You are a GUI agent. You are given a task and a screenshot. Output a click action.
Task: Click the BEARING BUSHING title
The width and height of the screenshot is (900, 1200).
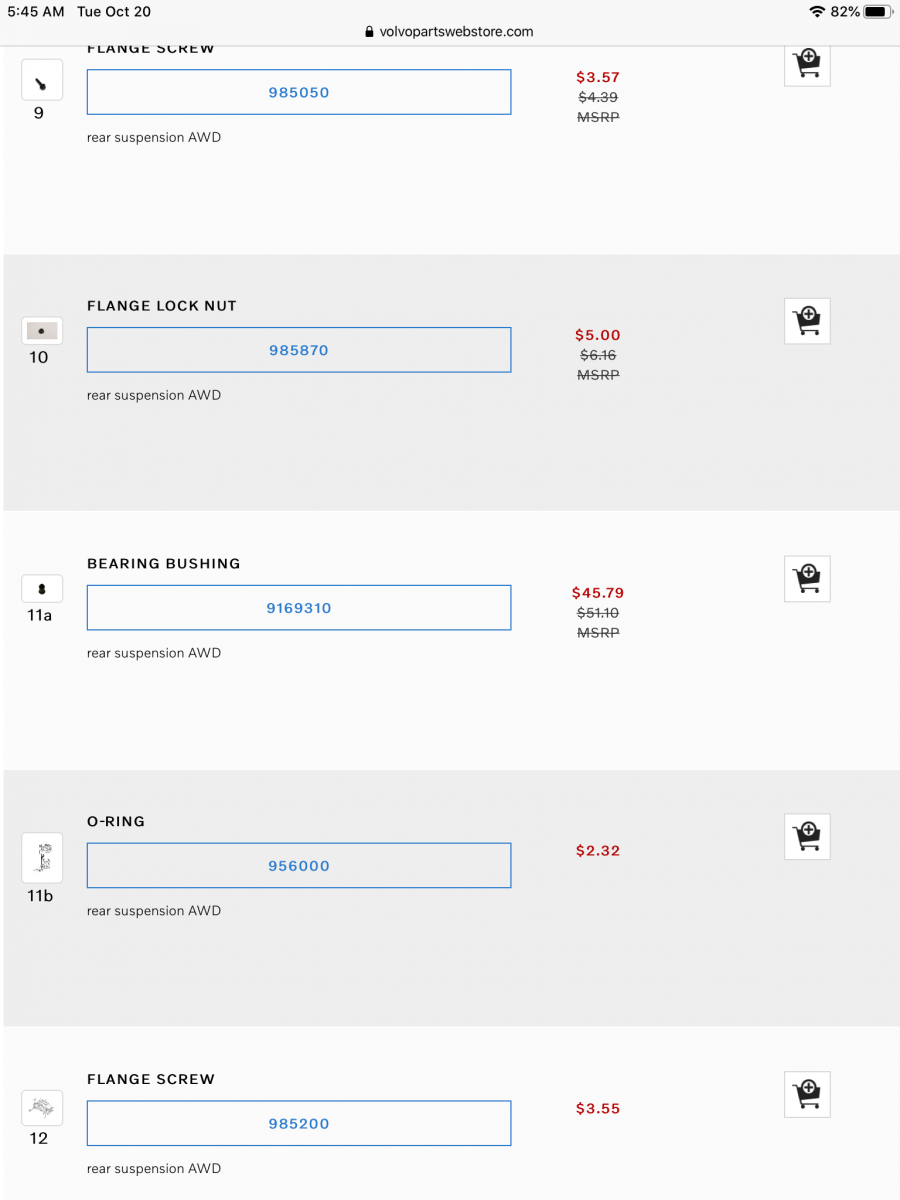click(164, 564)
